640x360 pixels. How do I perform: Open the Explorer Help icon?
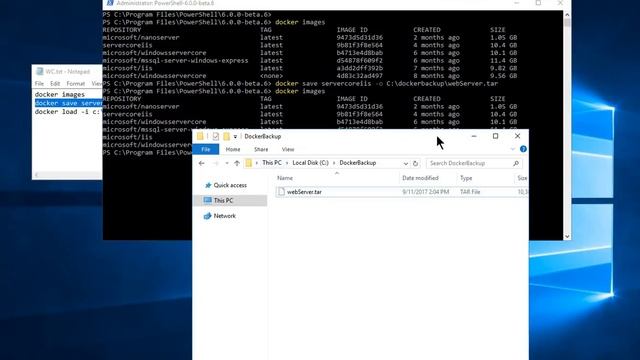tap(523, 149)
